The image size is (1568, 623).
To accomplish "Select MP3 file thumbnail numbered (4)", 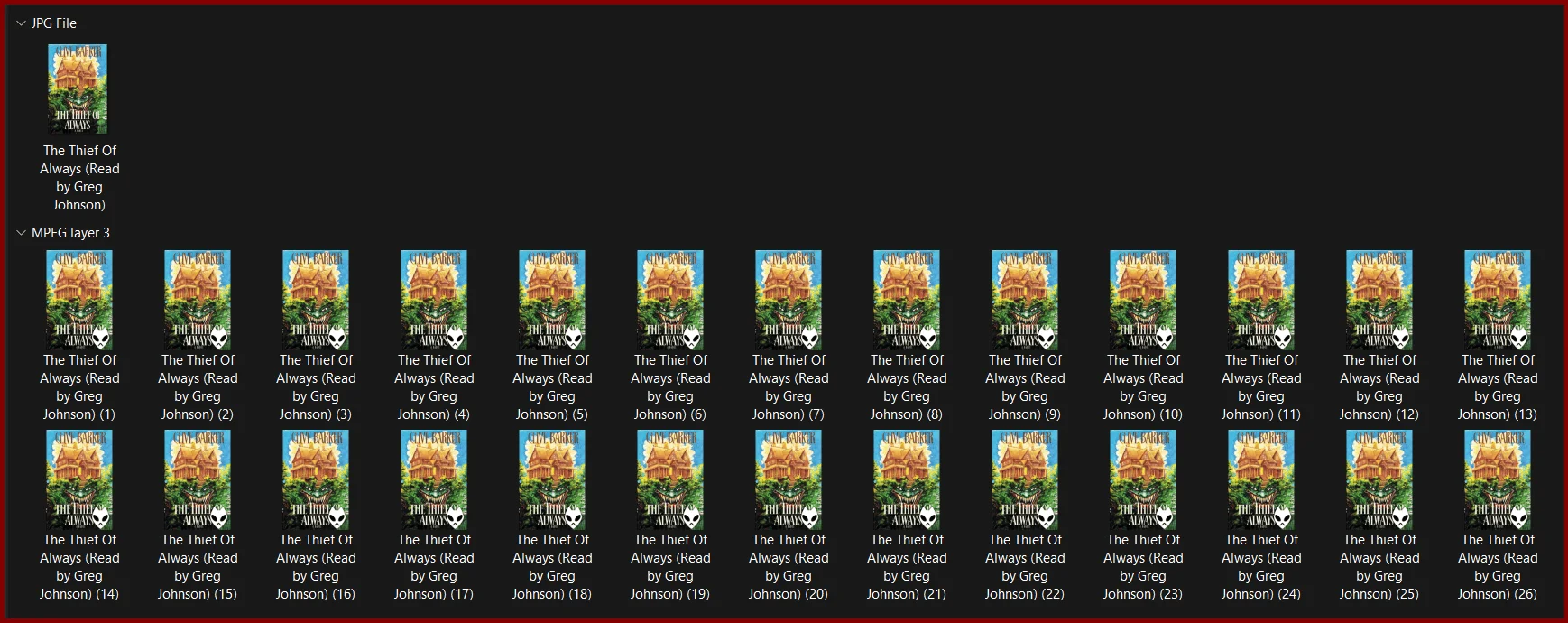I will [434, 301].
